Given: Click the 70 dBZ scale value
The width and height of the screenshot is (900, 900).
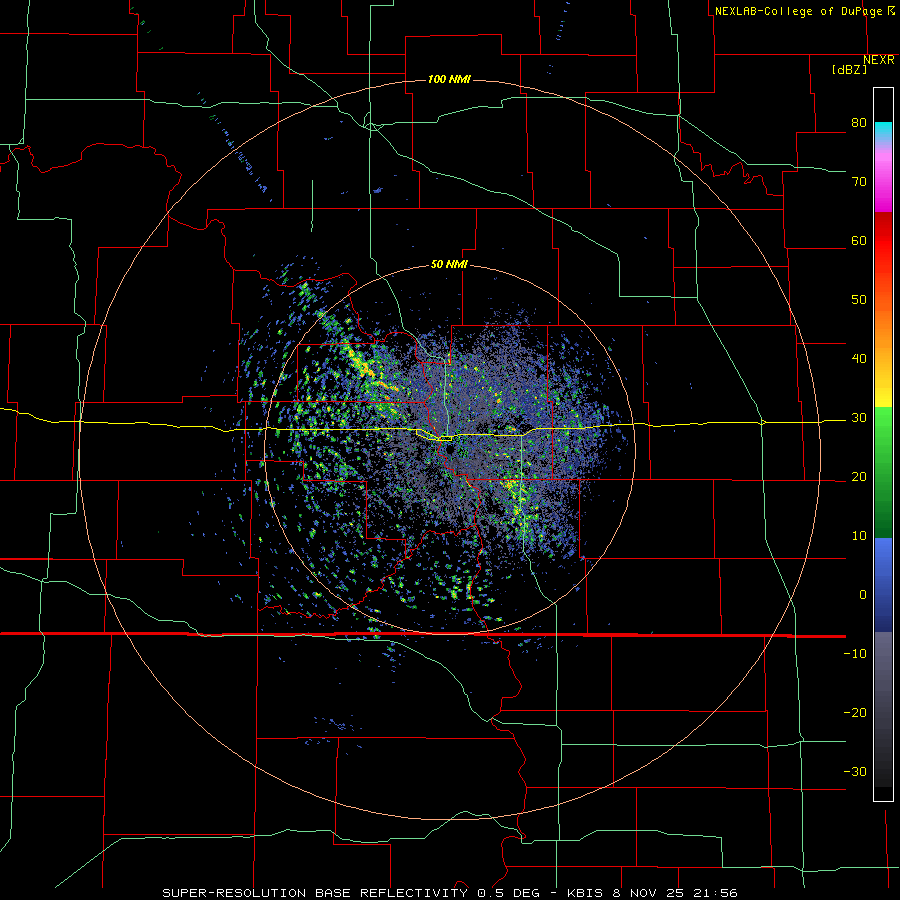Looking at the screenshot, I should tap(859, 182).
